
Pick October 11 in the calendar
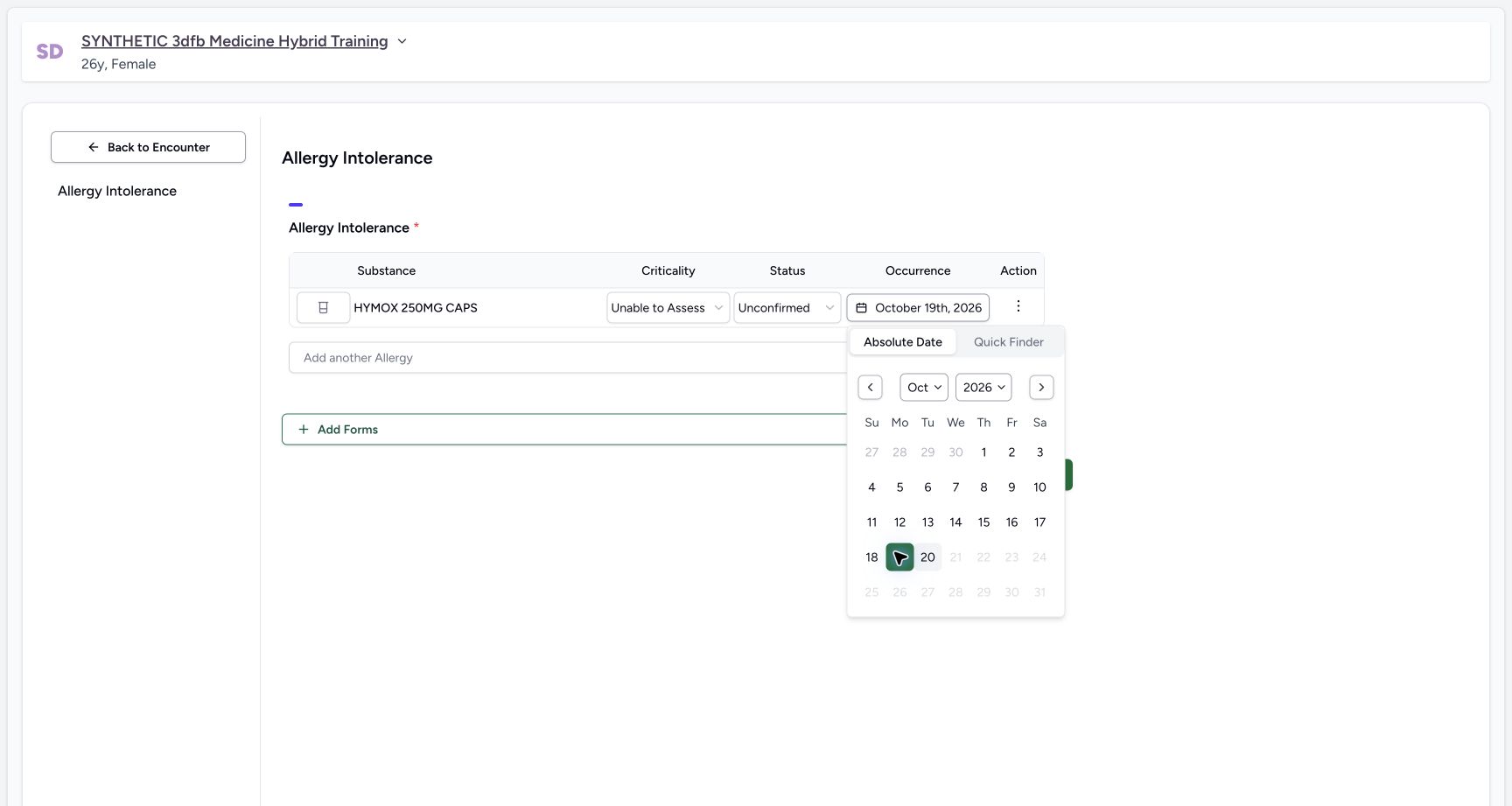tap(871, 522)
